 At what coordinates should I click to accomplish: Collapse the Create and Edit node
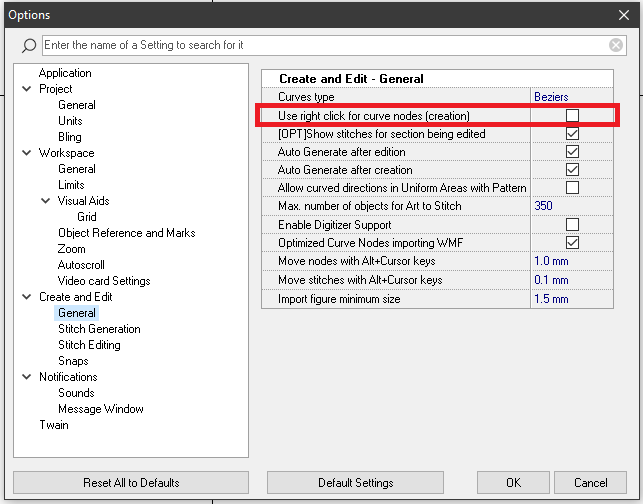27,297
